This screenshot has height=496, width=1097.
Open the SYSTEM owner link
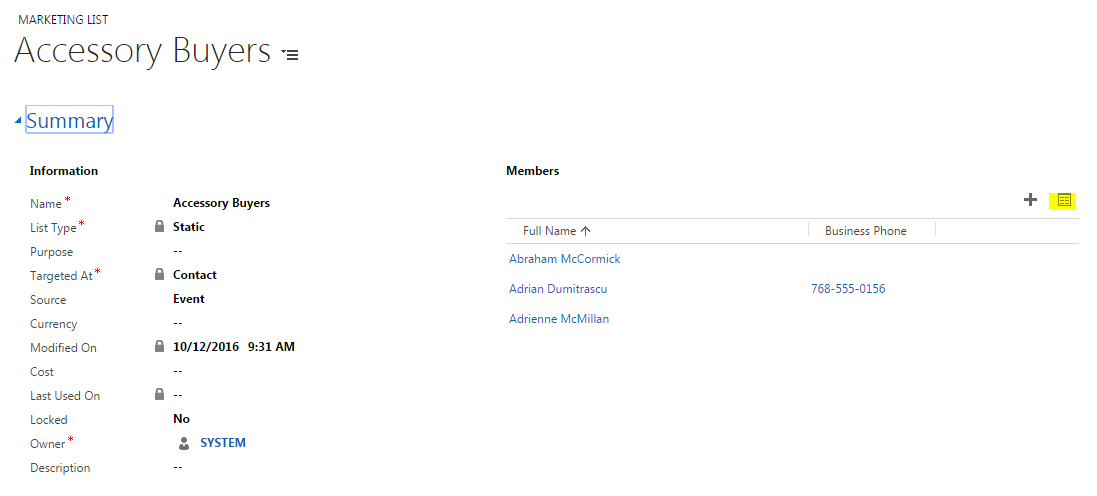(222, 443)
